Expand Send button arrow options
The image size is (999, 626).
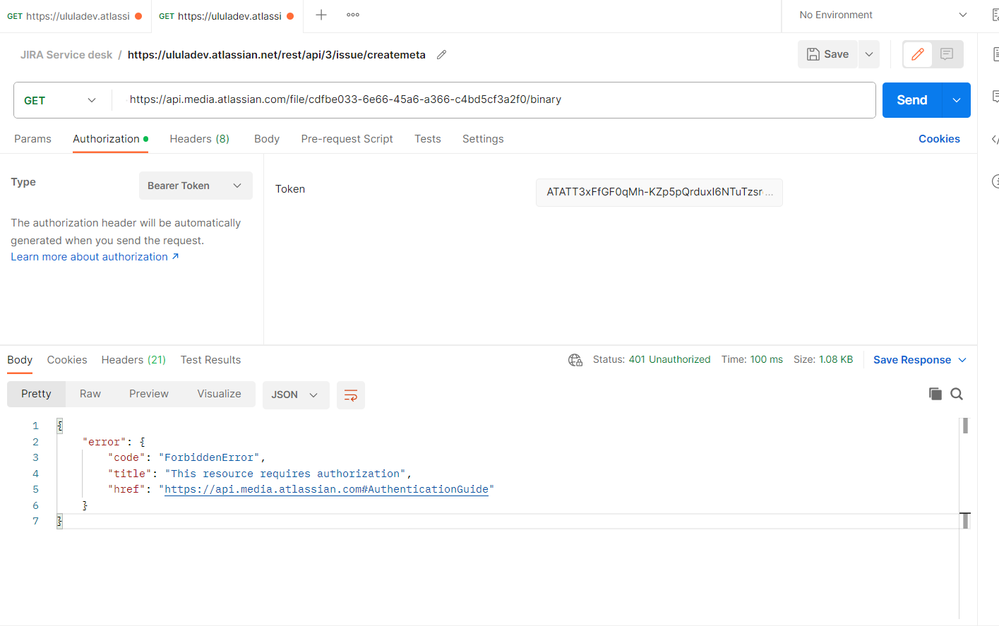pos(956,100)
